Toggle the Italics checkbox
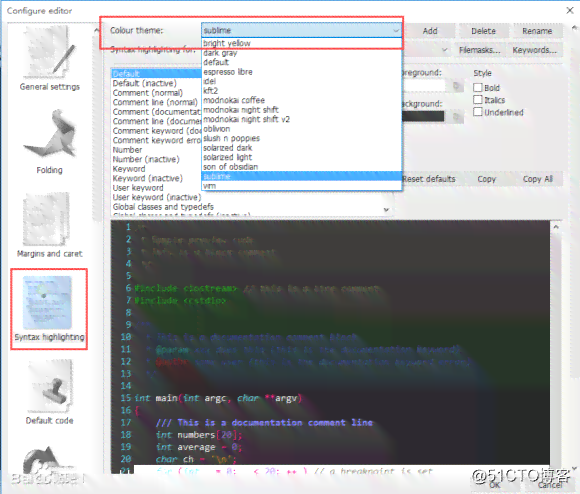 [x=478, y=100]
